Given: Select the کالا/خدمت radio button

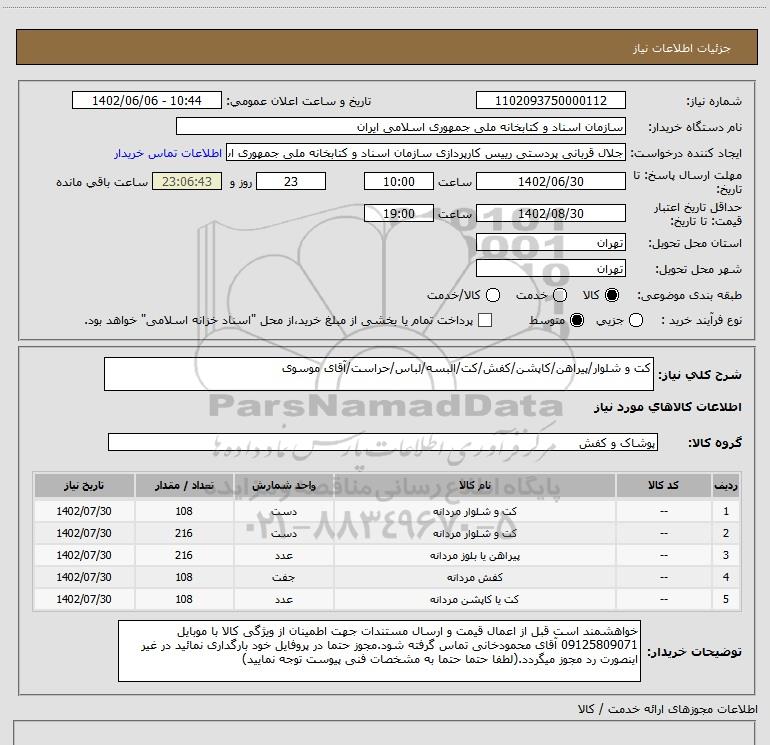Looking at the screenshot, I should (493, 295).
